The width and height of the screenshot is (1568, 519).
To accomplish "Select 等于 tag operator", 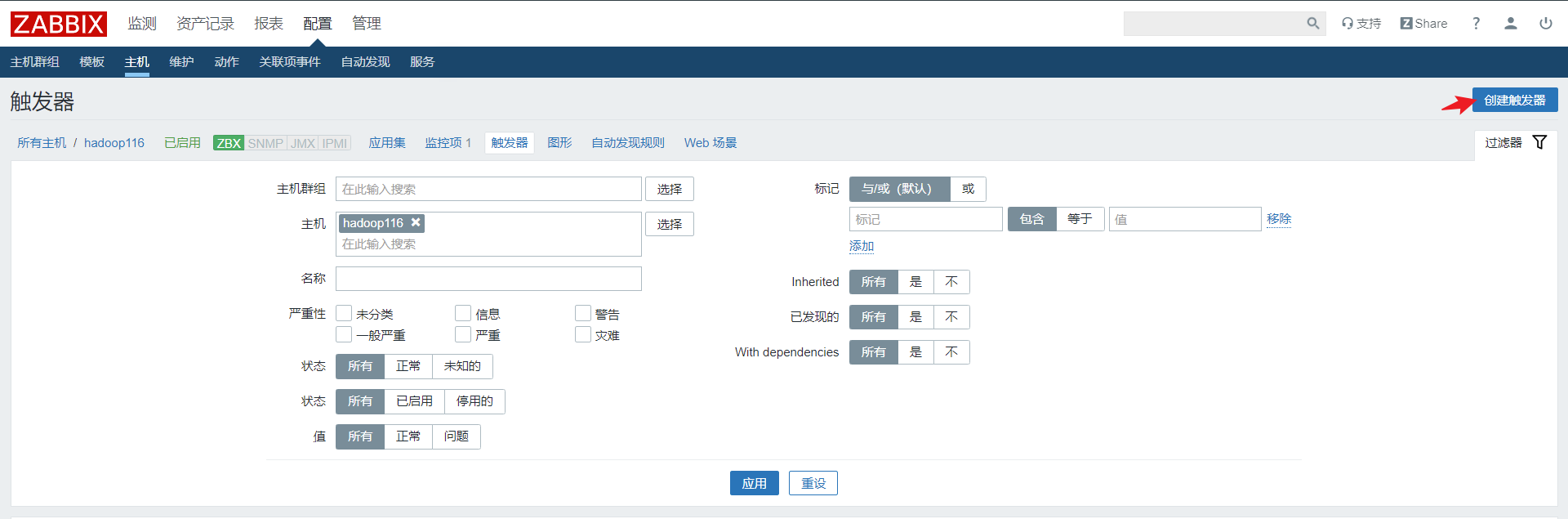I will click(x=1080, y=219).
